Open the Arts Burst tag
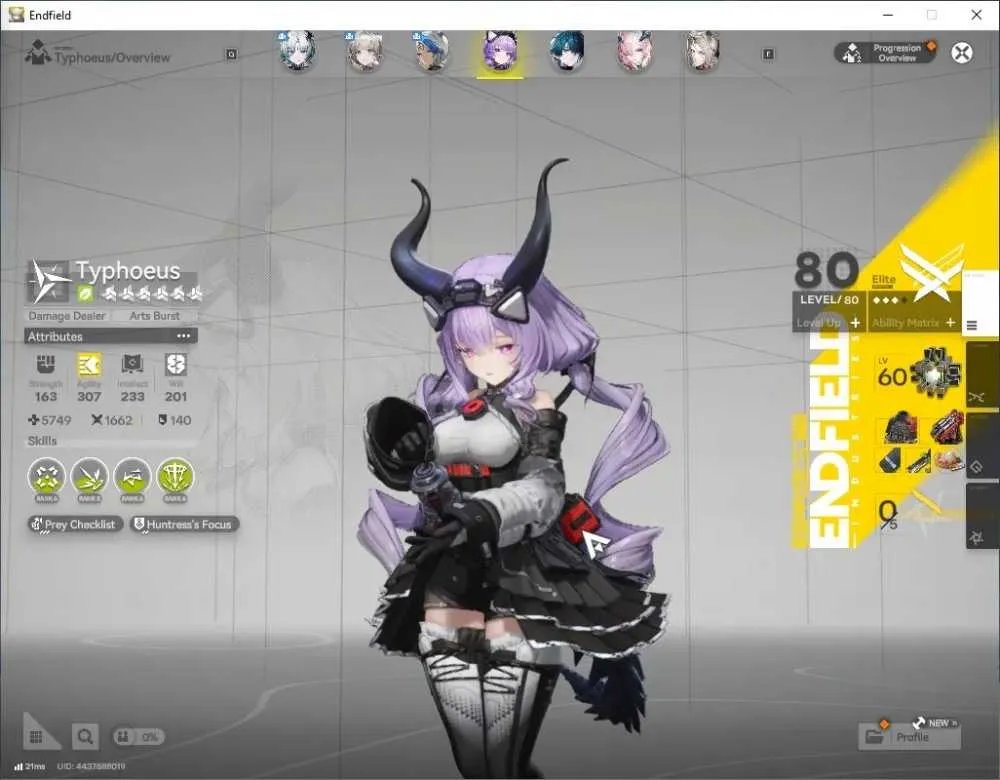 point(154,316)
